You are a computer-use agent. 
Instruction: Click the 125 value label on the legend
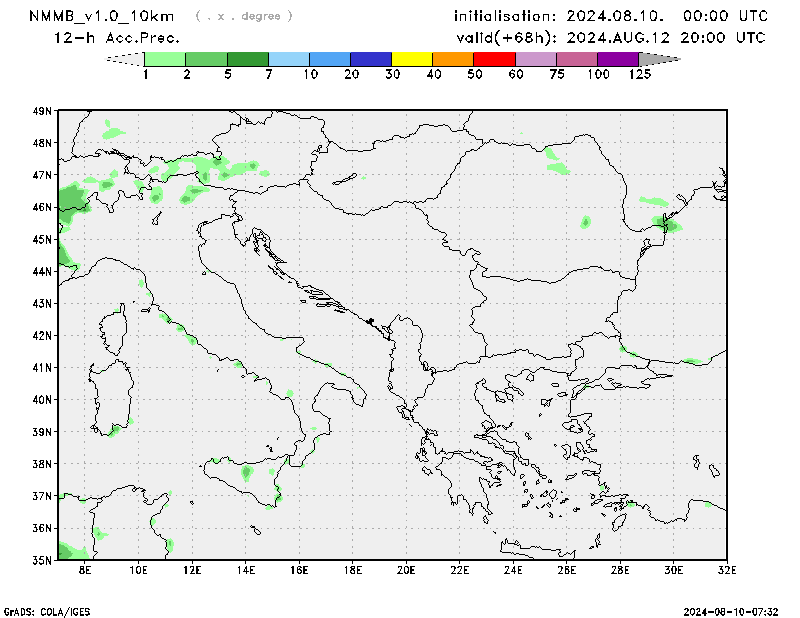tap(640, 75)
